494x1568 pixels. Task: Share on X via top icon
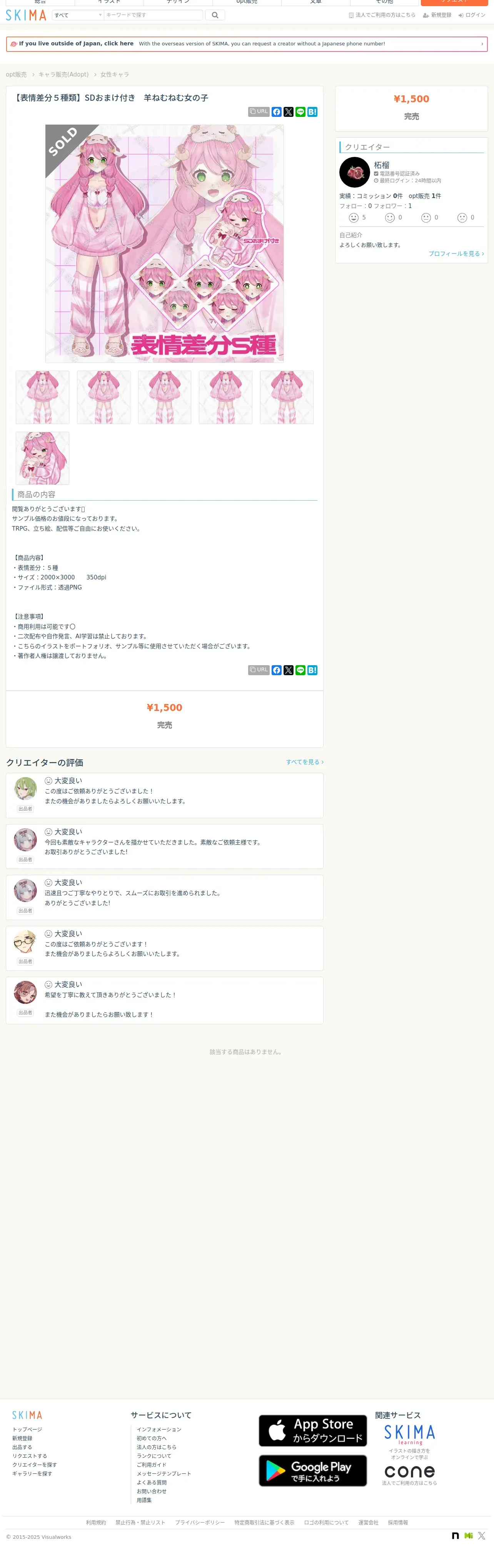point(289,112)
